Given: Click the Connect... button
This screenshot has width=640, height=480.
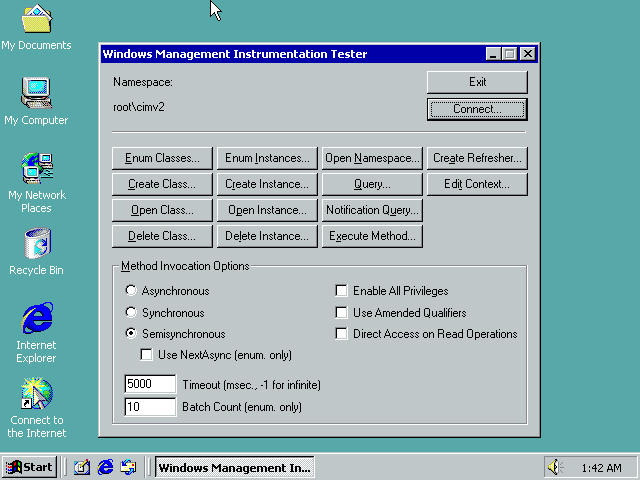Looking at the screenshot, I should (x=477, y=109).
